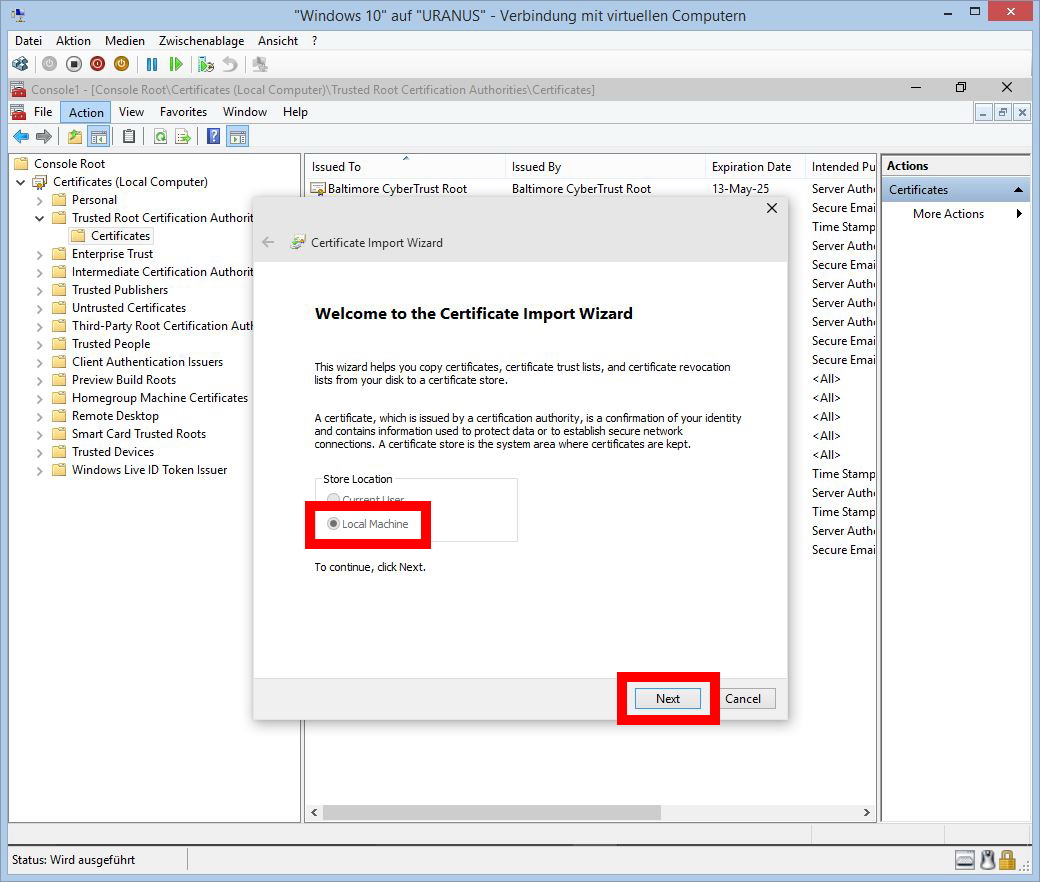Expand the Personal certificates folder
1040x882 pixels.
pyautogui.click(x=40, y=200)
